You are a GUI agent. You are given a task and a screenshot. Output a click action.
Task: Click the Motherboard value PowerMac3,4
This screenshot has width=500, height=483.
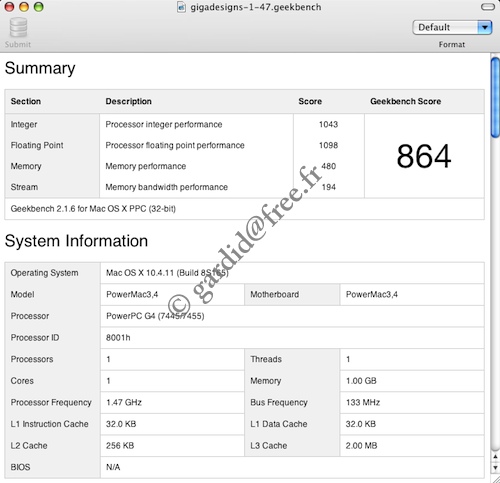tap(372, 294)
